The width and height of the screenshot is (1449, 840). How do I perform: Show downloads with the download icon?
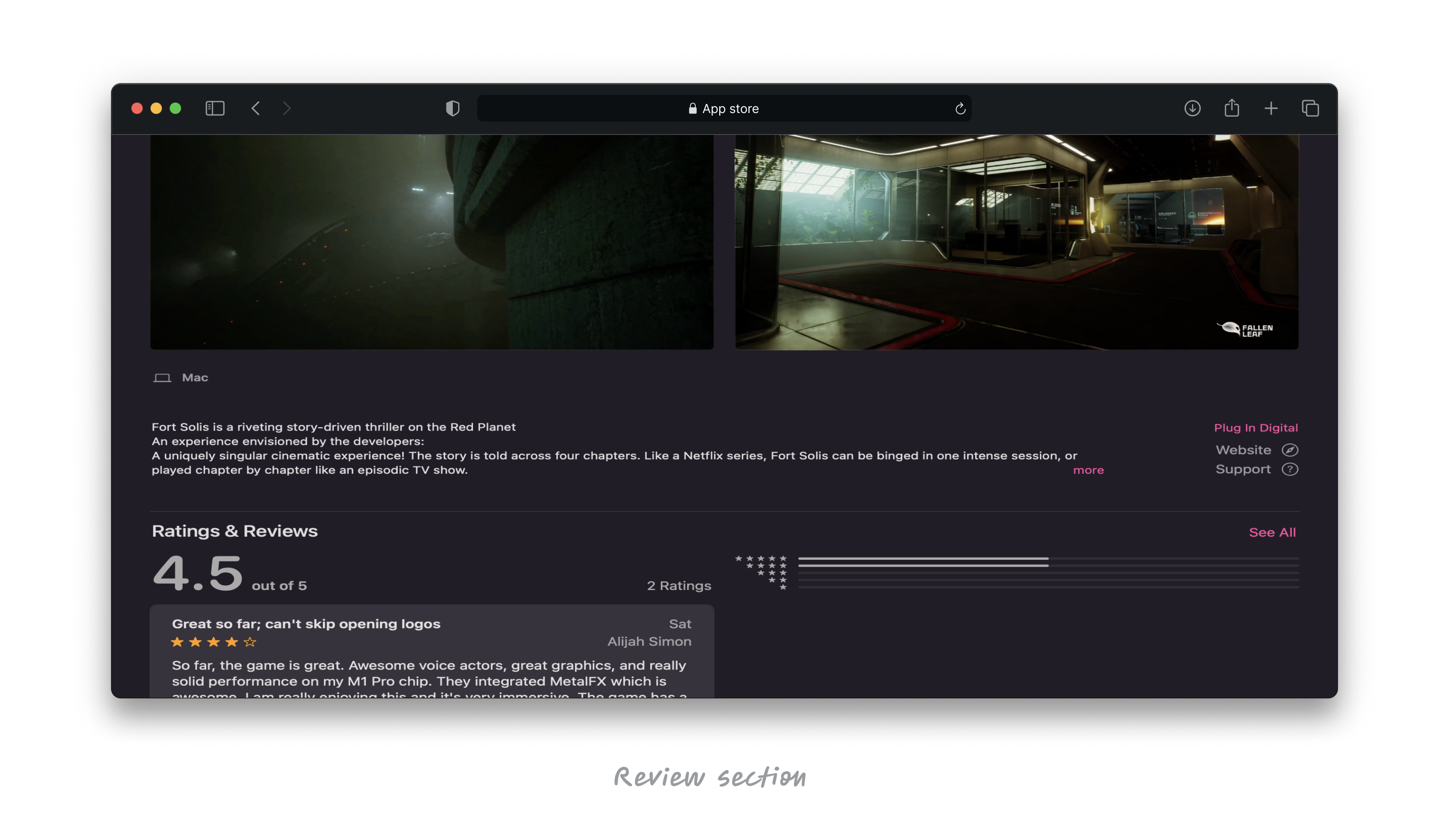click(1192, 109)
